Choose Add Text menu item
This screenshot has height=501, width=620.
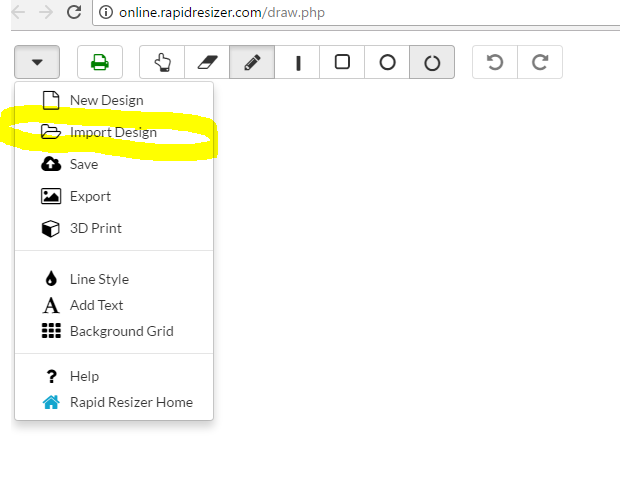coord(114,305)
